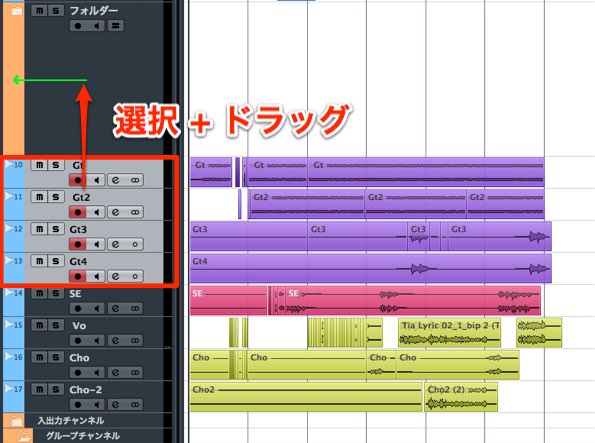Expand lanes arrow on track 17
The width and height of the screenshot is (595, 443).
[x=9, y=388]
